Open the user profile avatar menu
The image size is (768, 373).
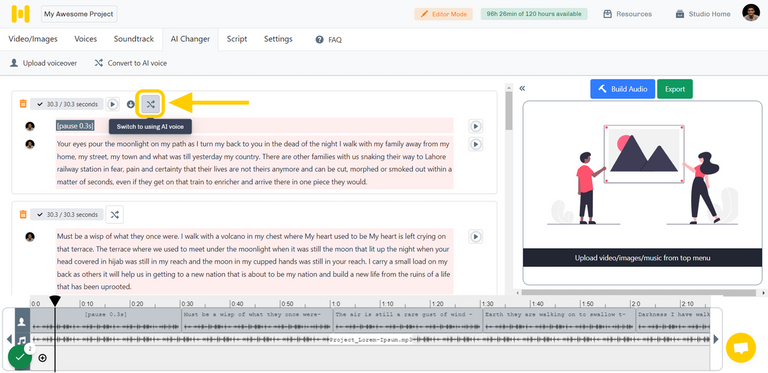pos(751,13)
